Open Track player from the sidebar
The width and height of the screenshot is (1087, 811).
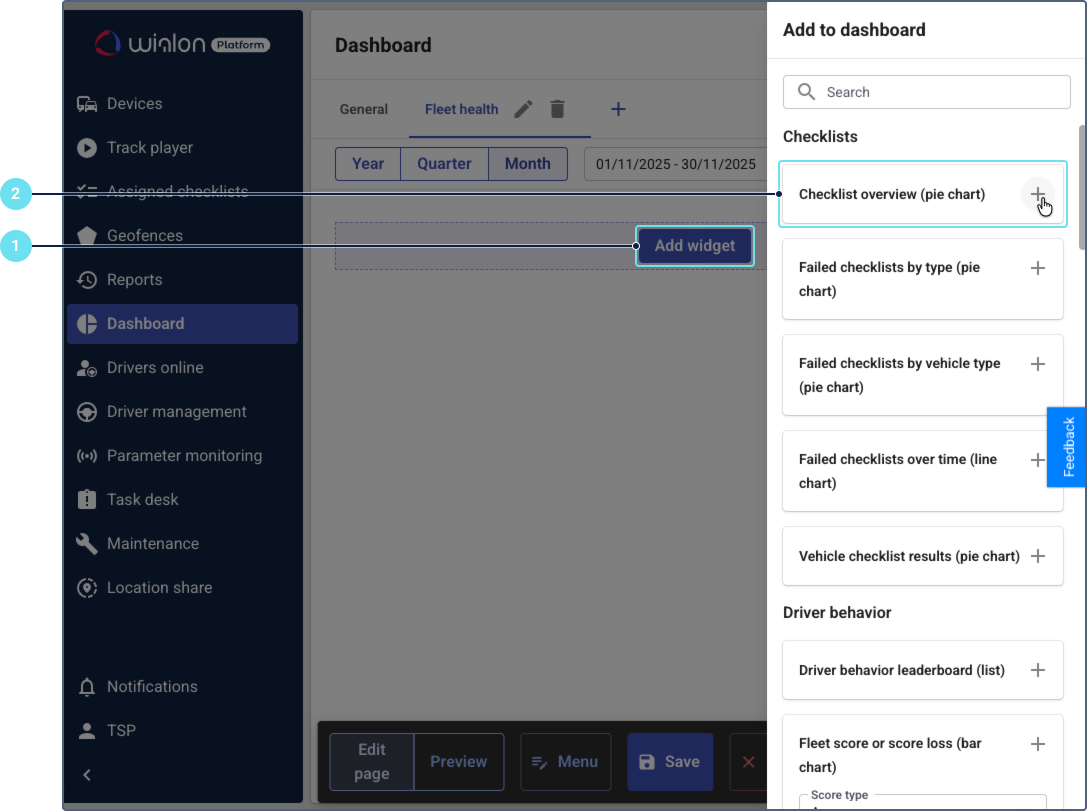tap(150, 148)
